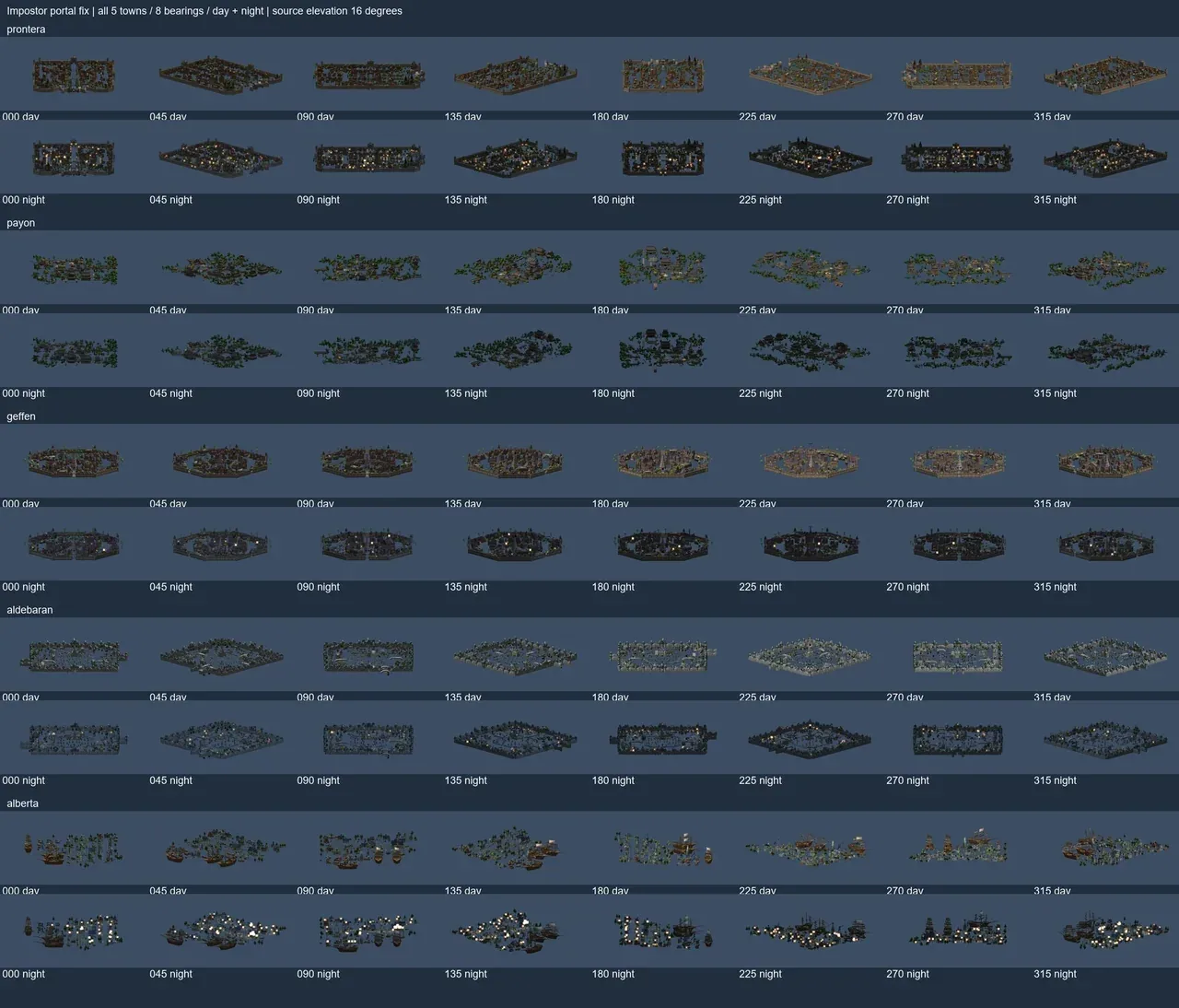1179x1008 pixels.
Task: Click the 'geffen' town heading
Action: pyautogui.click(x=21, y=416)
